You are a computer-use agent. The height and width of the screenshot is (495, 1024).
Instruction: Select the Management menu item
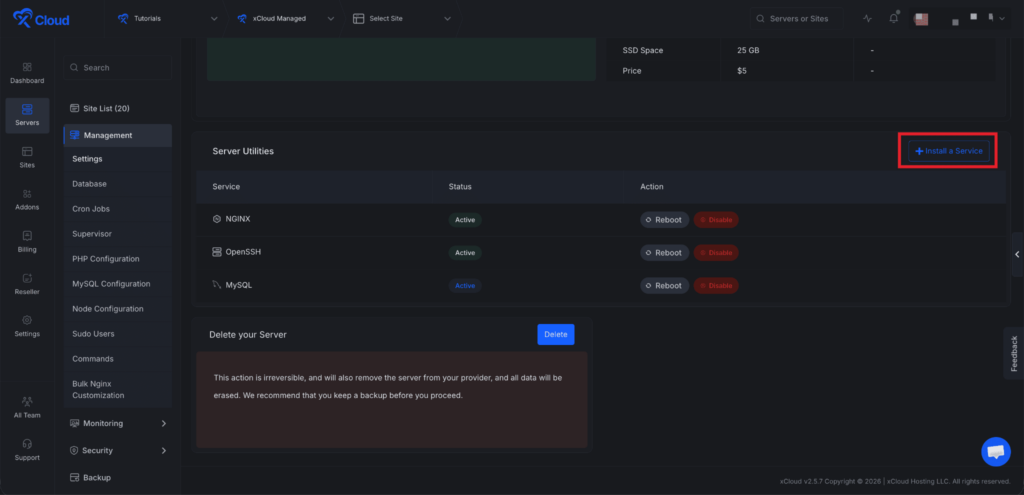tap(118, 135)
